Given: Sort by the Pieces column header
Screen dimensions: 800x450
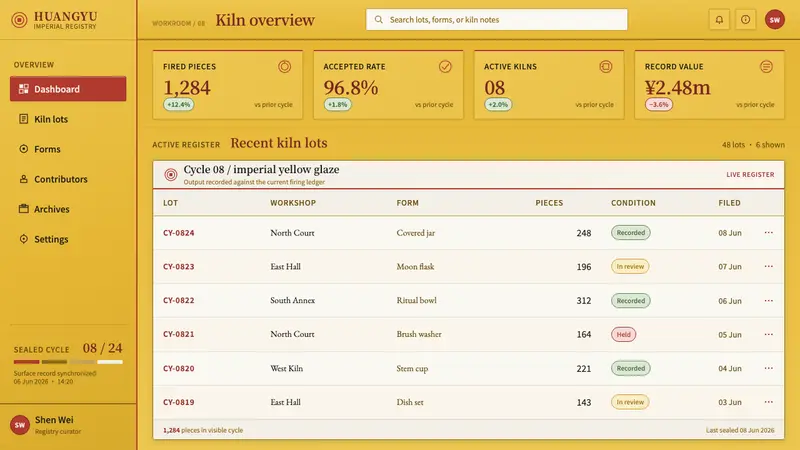Looking at the screenshot, I should pos(549,203).
